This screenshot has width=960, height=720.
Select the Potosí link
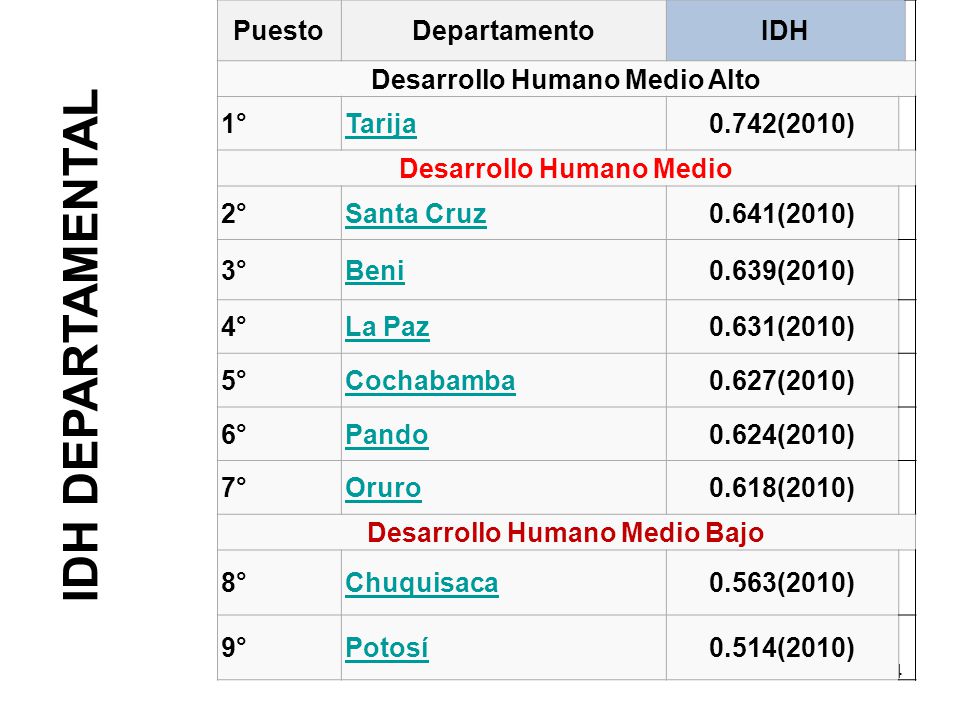387,648
